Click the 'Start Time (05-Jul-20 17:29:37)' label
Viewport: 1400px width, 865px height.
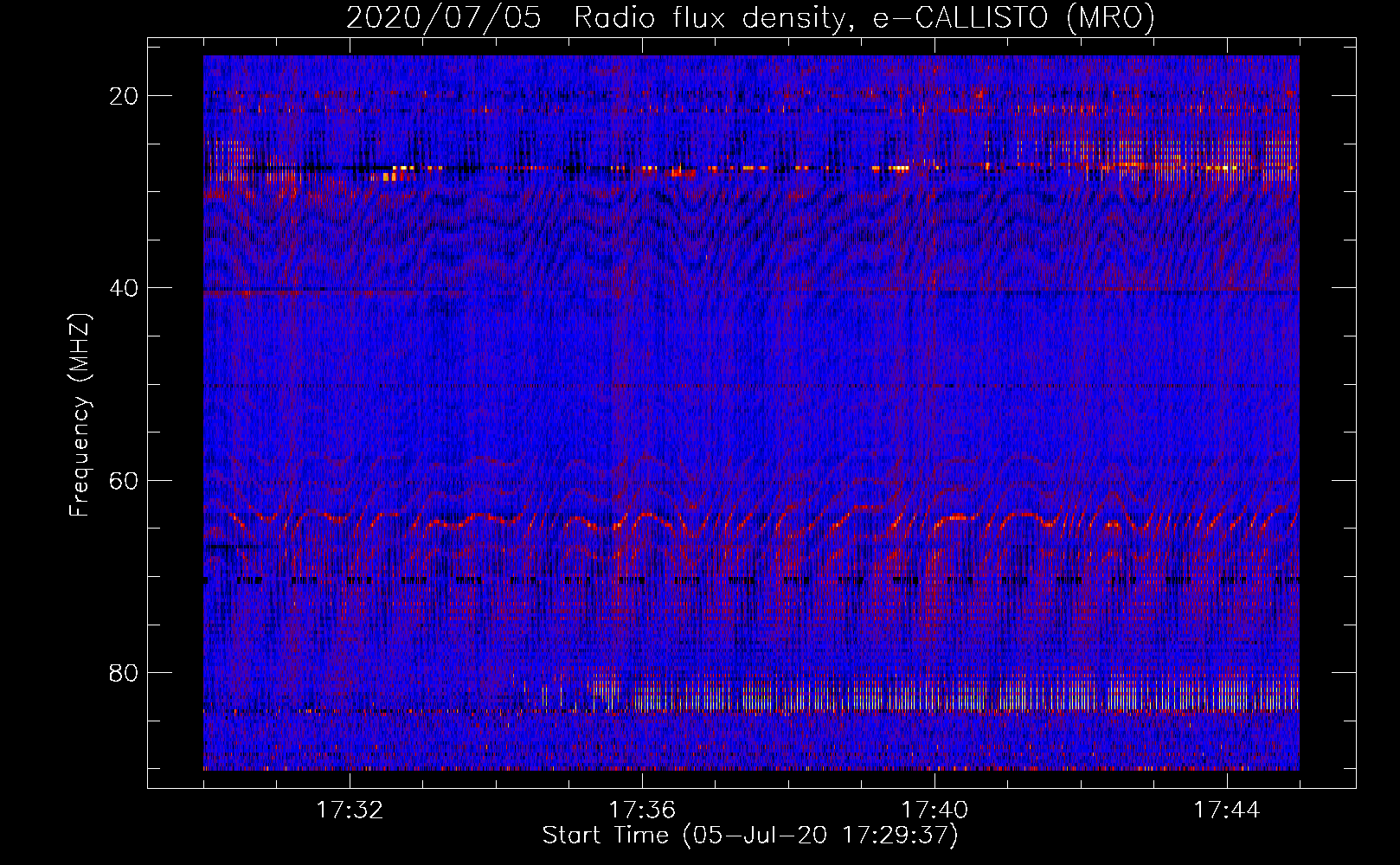coord(750,836)
